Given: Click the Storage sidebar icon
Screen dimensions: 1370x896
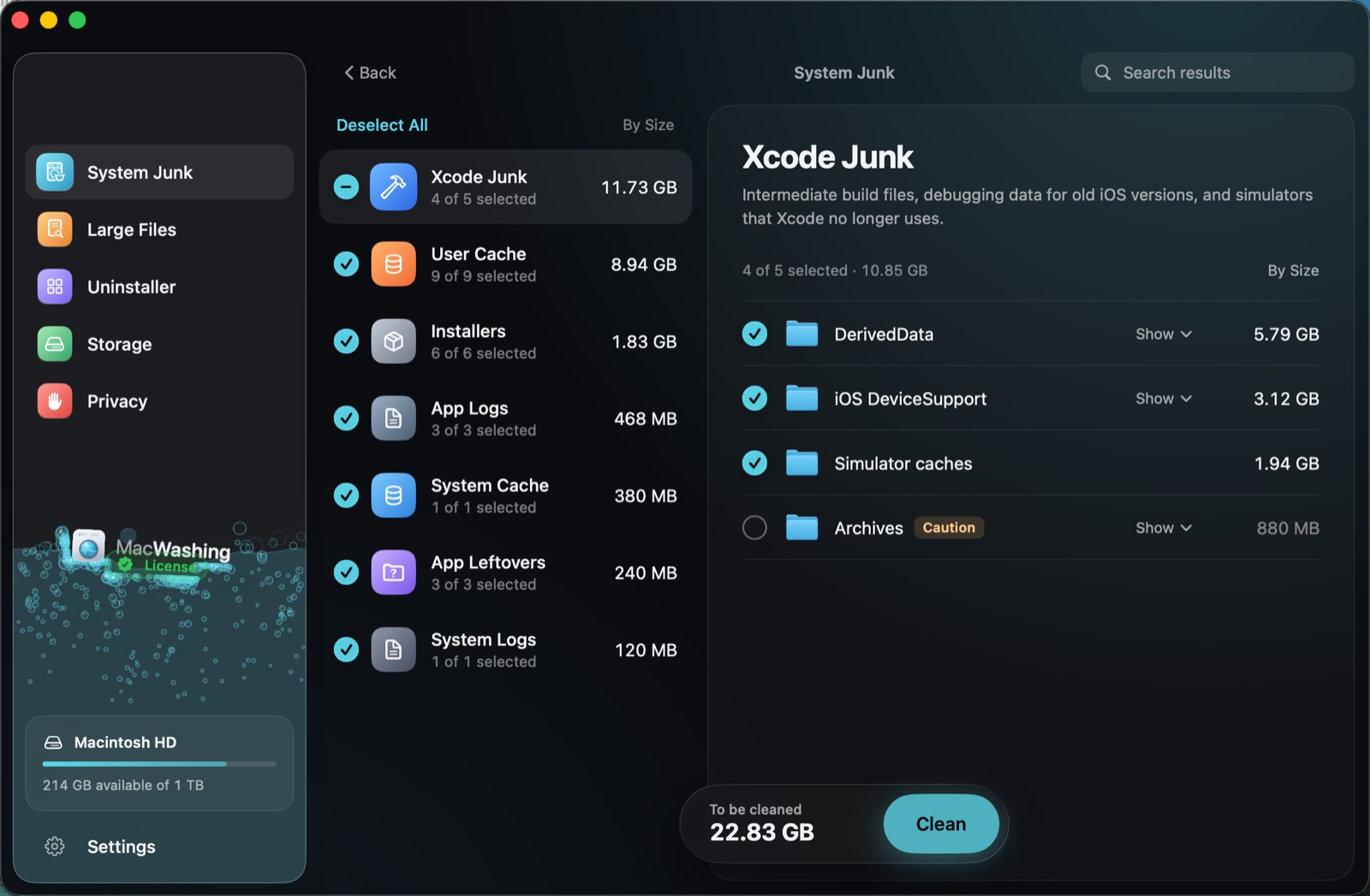Looking at the screenshot, I should pos(55,344).
